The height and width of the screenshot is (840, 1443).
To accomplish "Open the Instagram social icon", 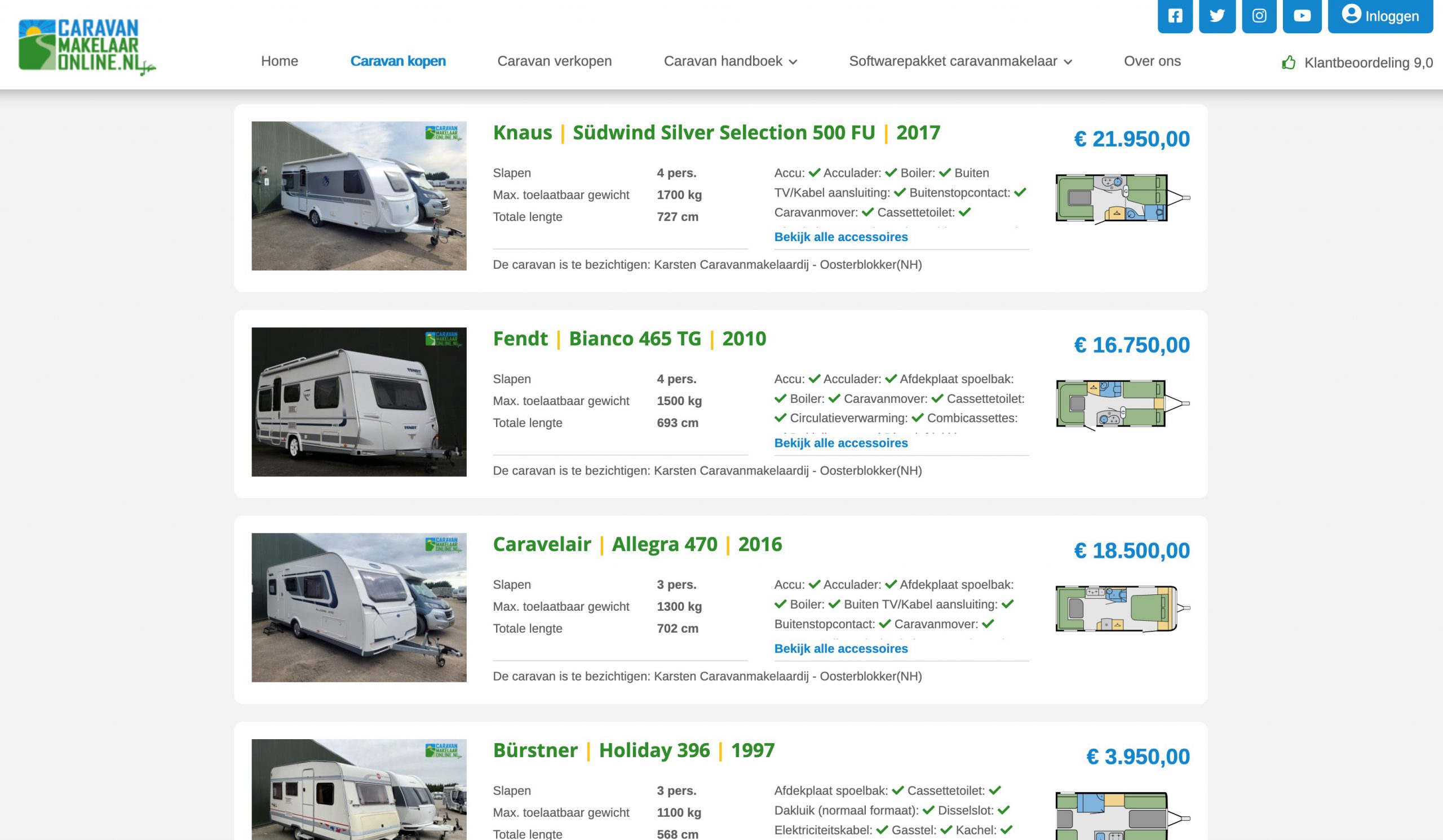I will tap(1259, 15).
